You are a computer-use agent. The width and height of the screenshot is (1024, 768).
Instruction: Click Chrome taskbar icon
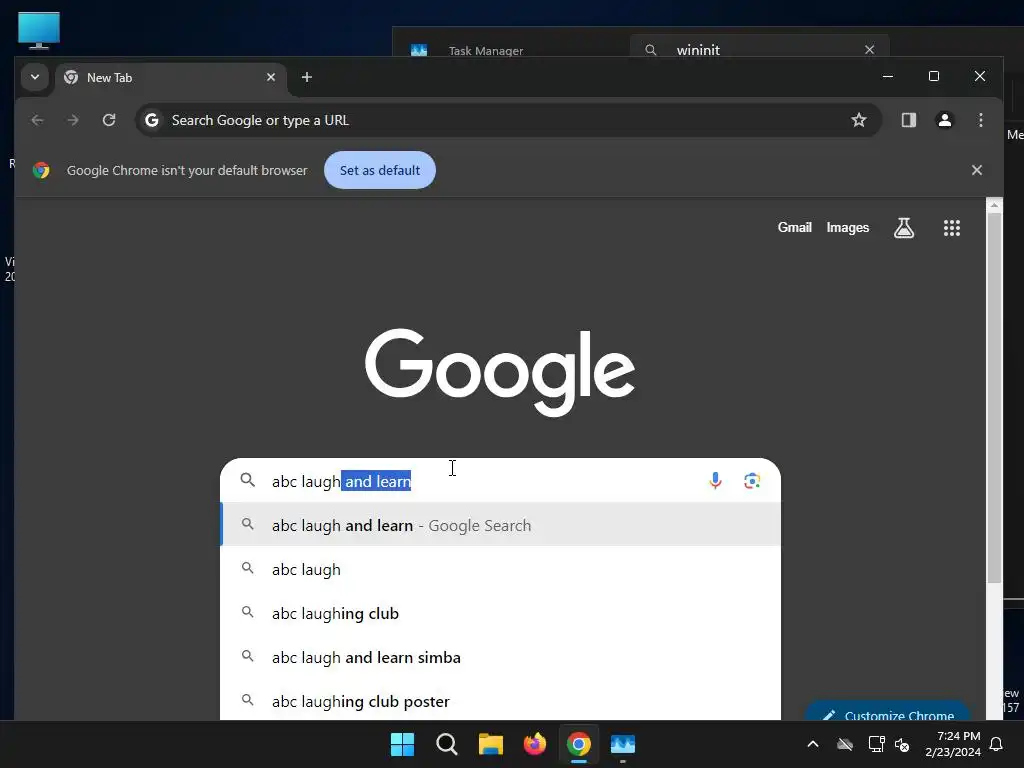(x=579, y=744)
